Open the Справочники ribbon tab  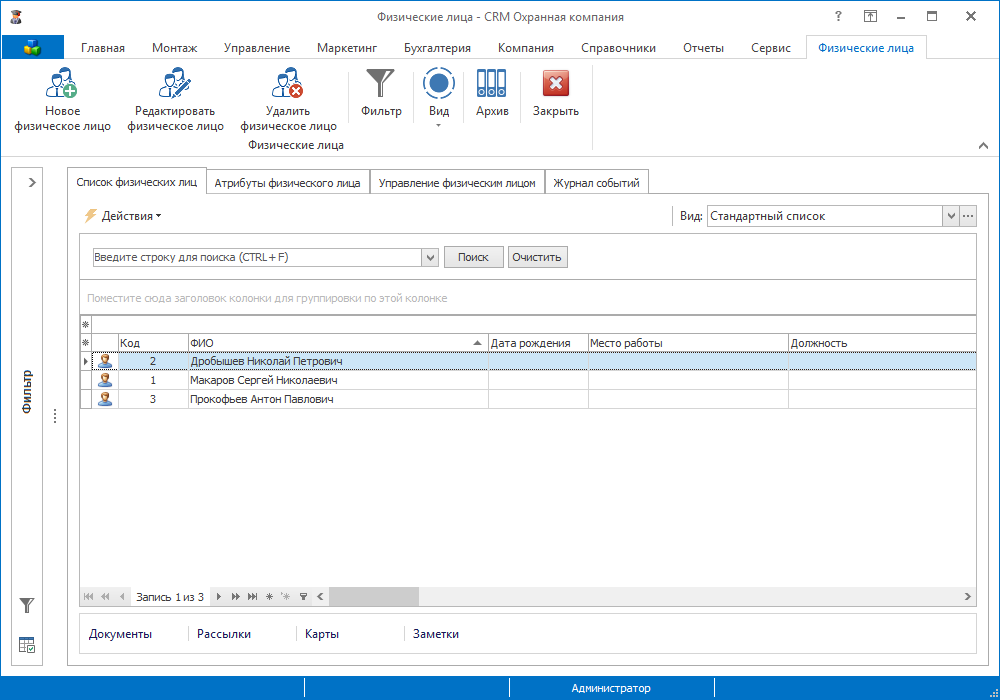[x=618, y=48]
